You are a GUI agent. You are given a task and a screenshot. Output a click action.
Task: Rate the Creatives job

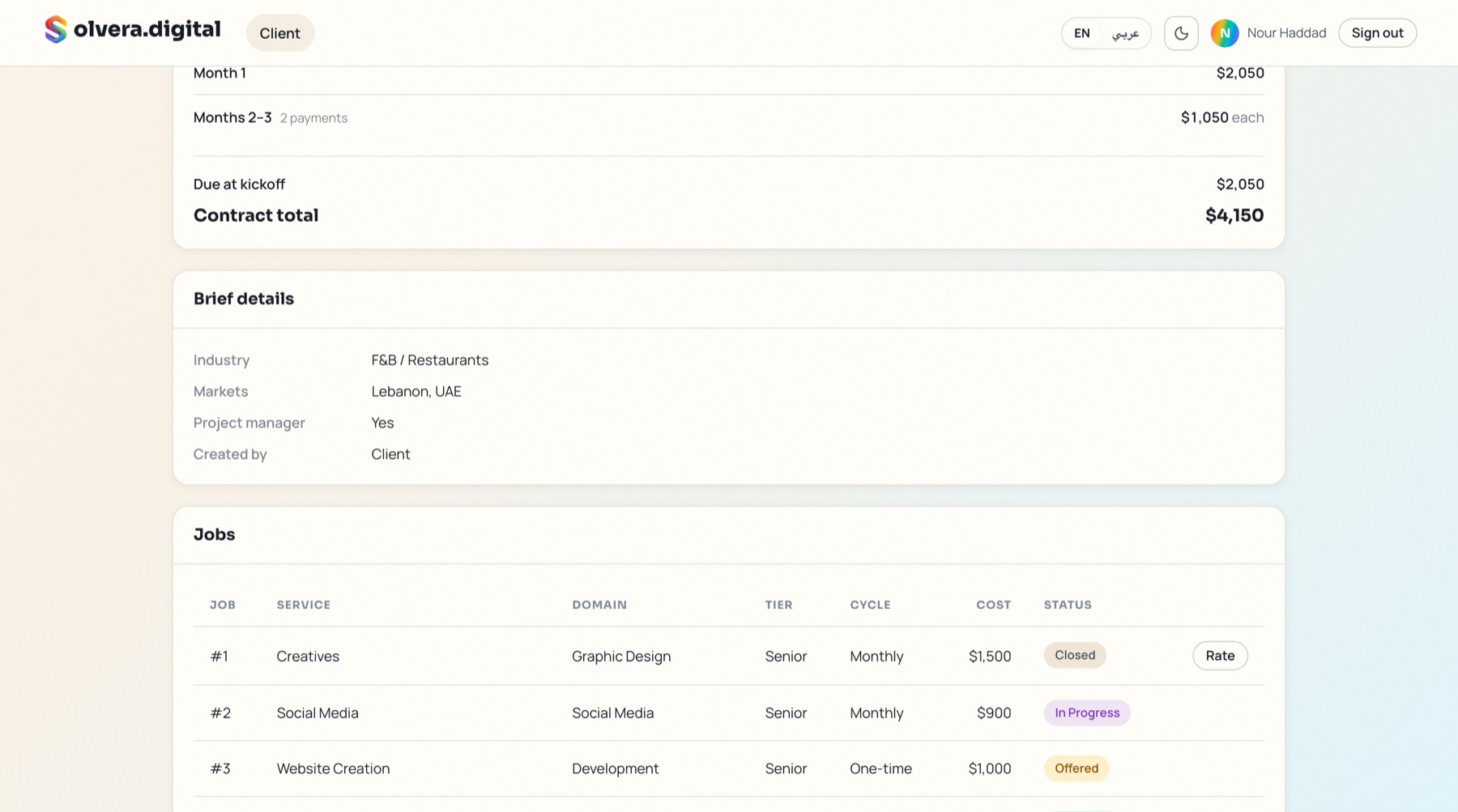click(1220, 656)
